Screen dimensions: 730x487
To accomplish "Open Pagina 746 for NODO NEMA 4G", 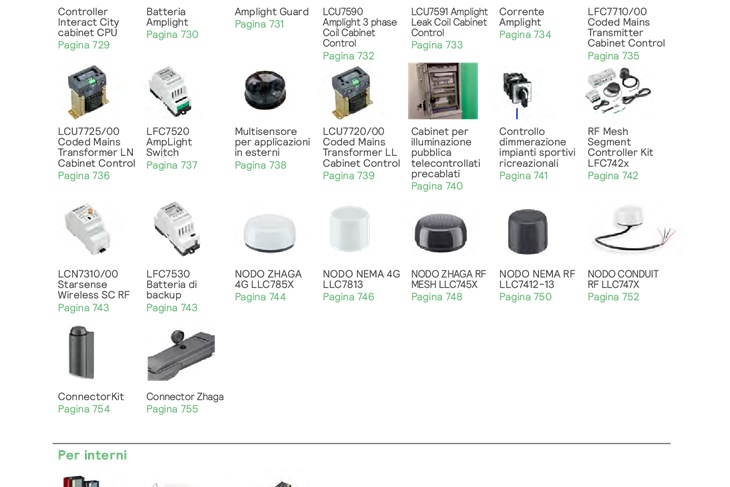I will pos(348,297).
